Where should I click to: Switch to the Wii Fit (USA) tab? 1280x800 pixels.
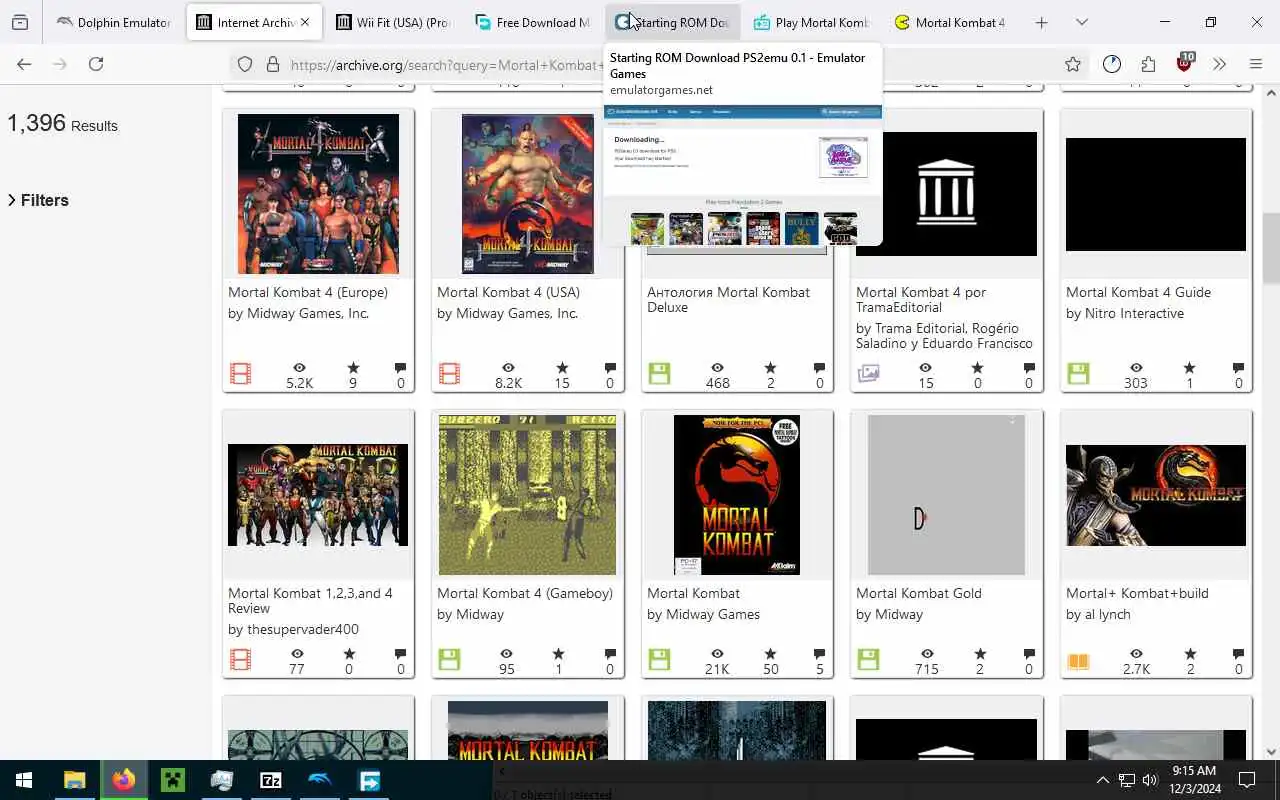(x=392, y=22)
